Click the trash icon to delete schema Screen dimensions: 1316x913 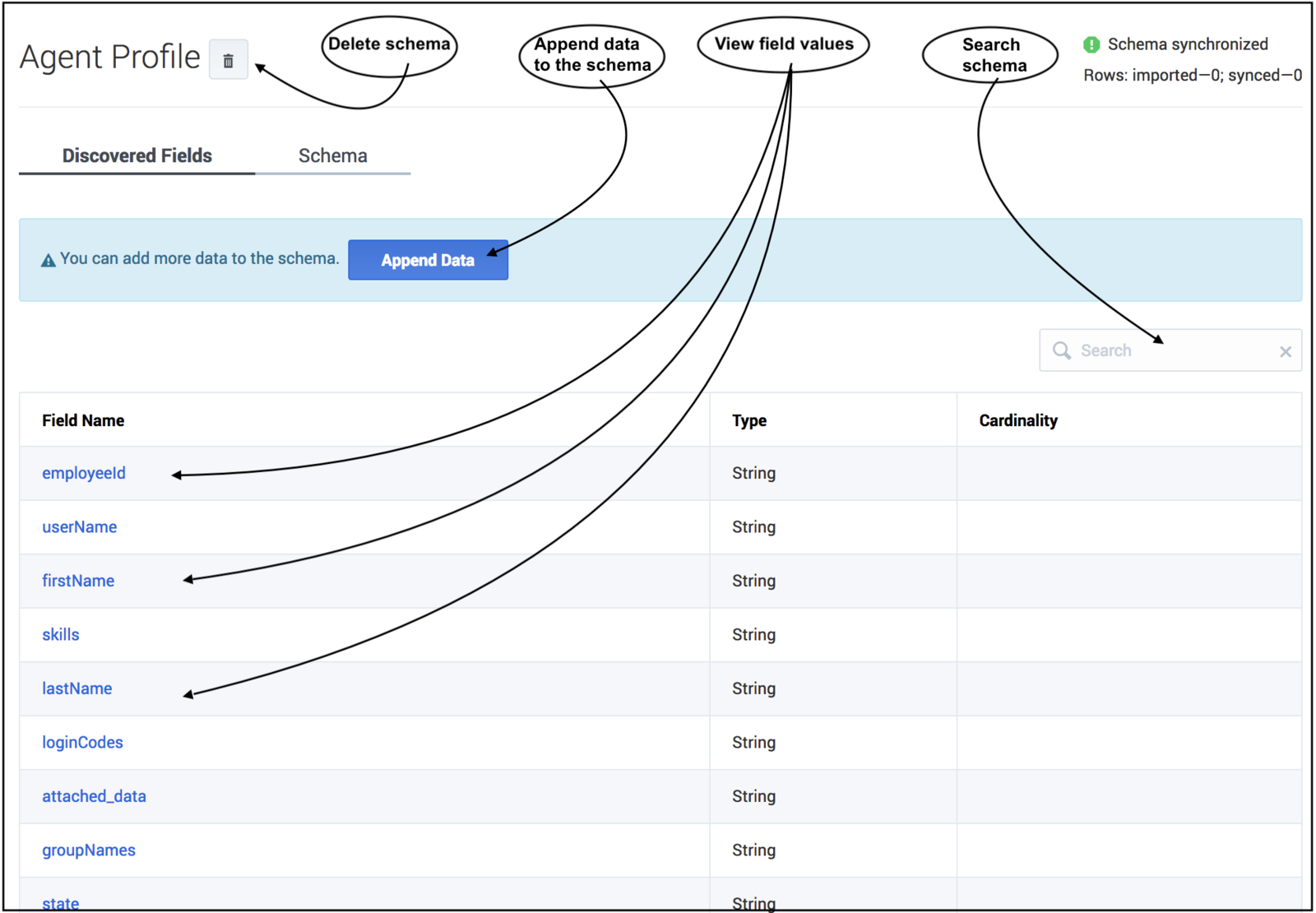(229, 60)
